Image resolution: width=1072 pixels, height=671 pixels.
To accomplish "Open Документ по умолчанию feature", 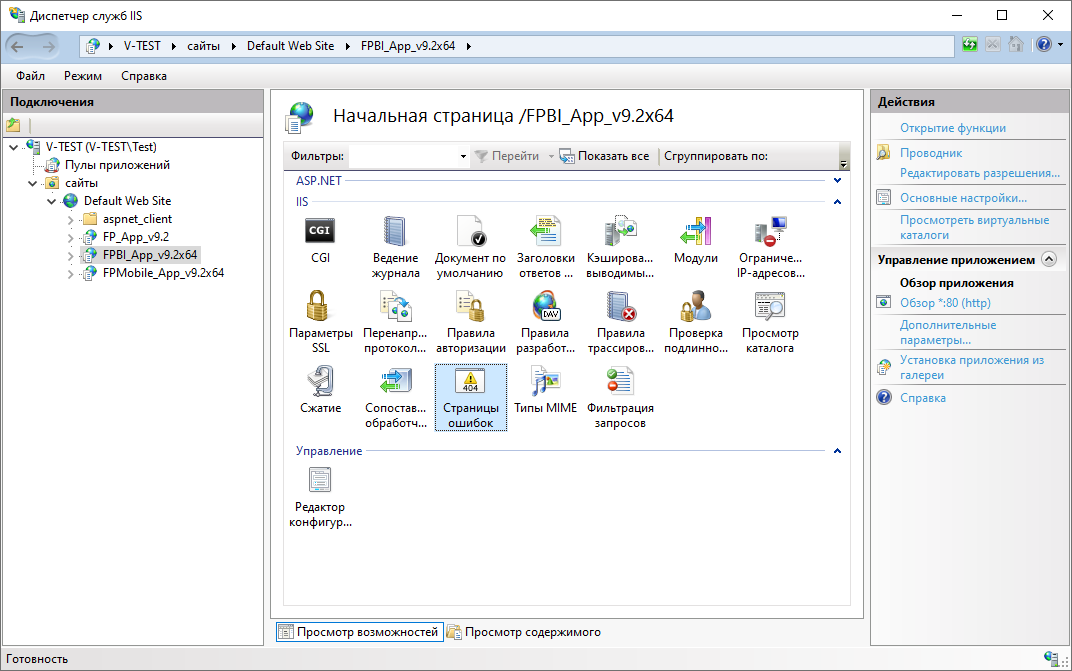I will 470,231.
